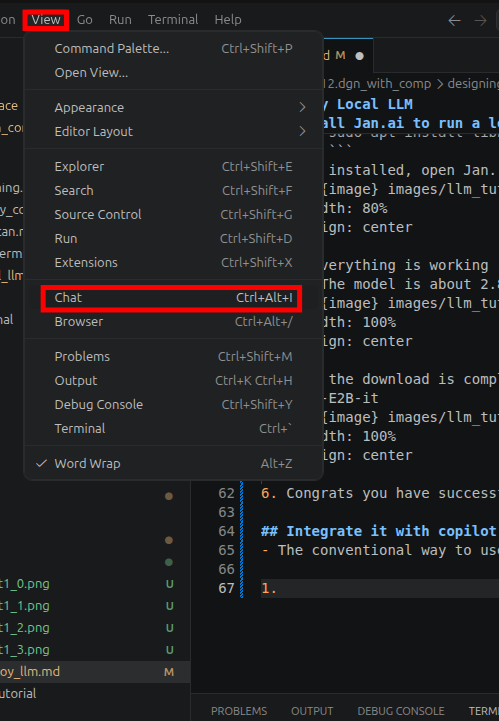This screenshot has height=721, width=499.
Task: Click the unsaved-changes dot on editor tab
Action: tap(360, 56)
